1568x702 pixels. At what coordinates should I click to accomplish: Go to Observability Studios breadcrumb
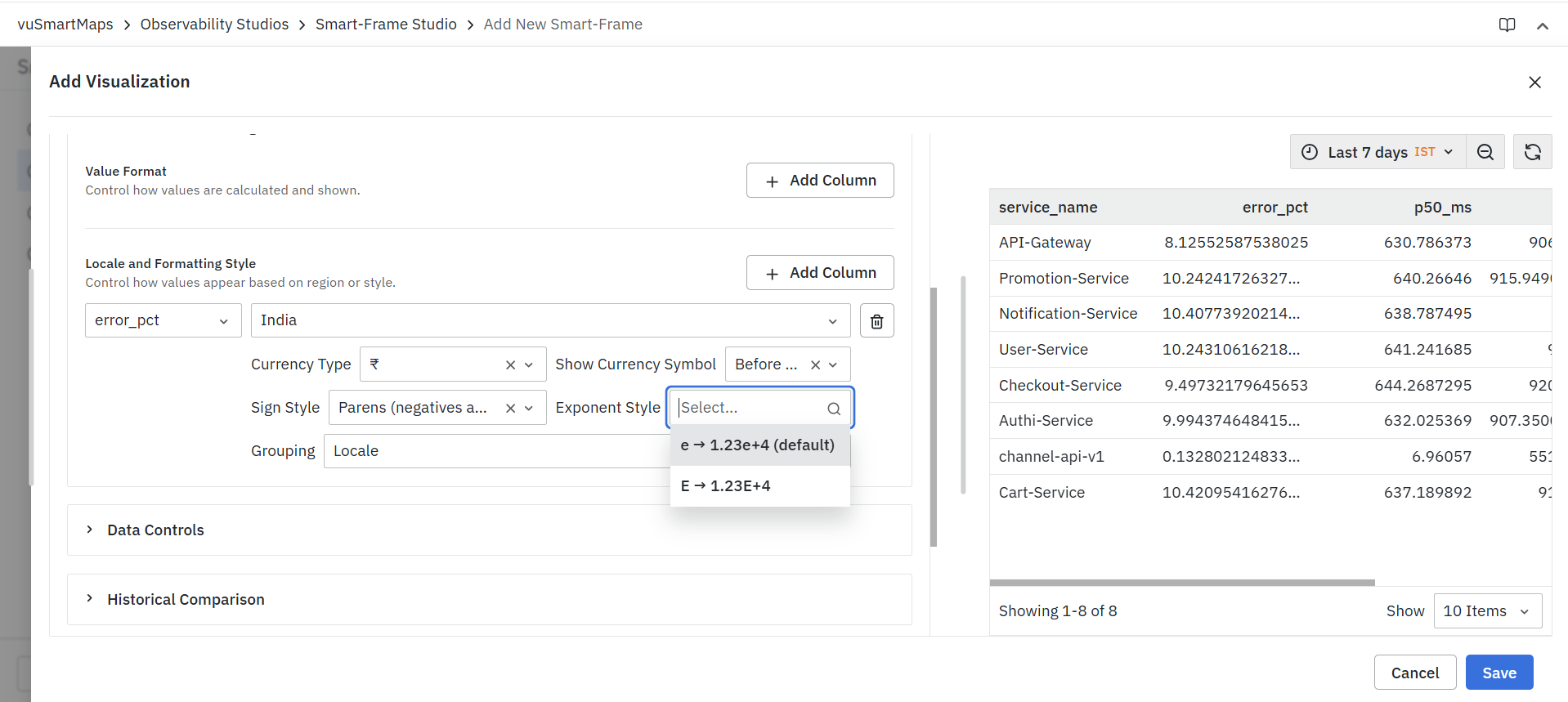click(x=214, y=25)
